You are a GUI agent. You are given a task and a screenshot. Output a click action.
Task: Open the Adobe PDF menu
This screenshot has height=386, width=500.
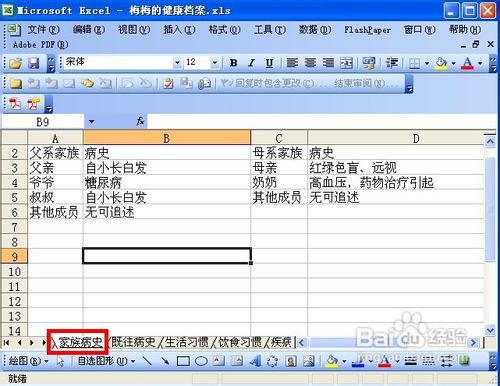point(41,44)
